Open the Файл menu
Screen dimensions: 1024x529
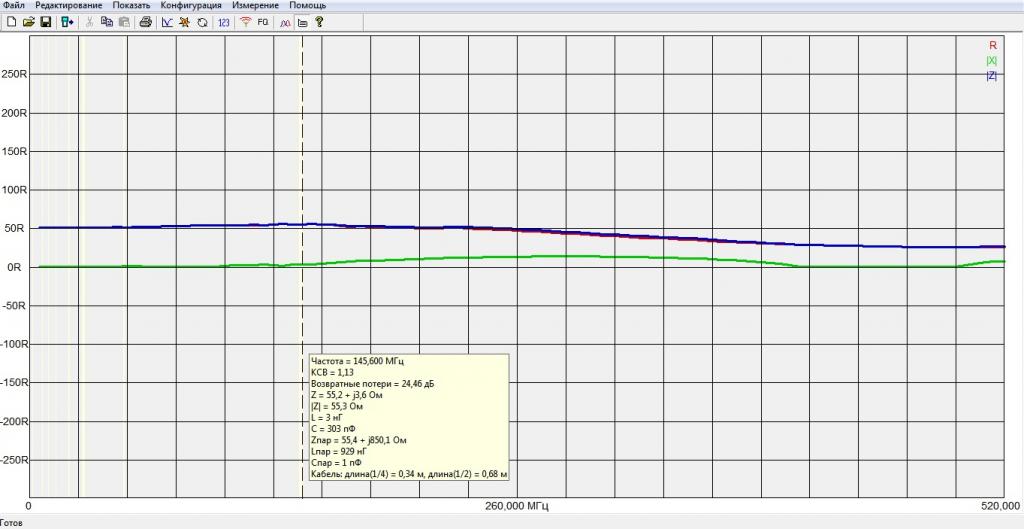pyautogui.click(x=14, y=5)
